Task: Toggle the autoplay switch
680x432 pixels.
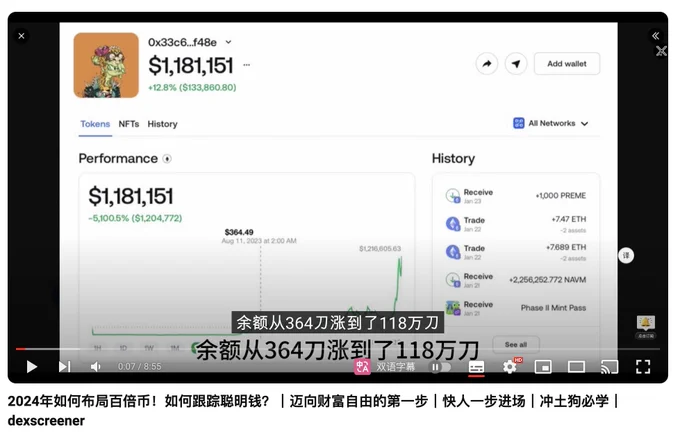Action: [439, 367]
